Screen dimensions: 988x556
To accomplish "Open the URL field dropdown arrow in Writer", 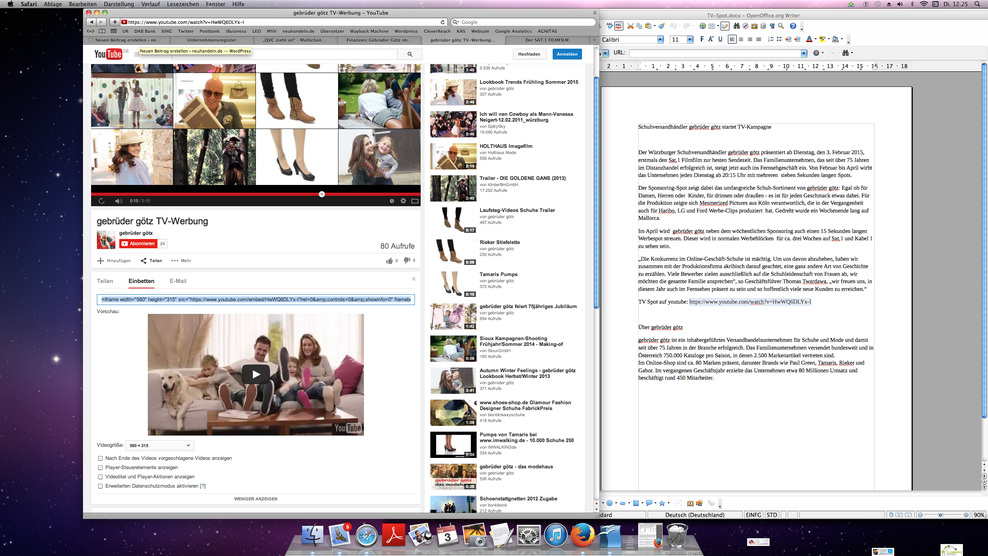I will coord(804,53).
